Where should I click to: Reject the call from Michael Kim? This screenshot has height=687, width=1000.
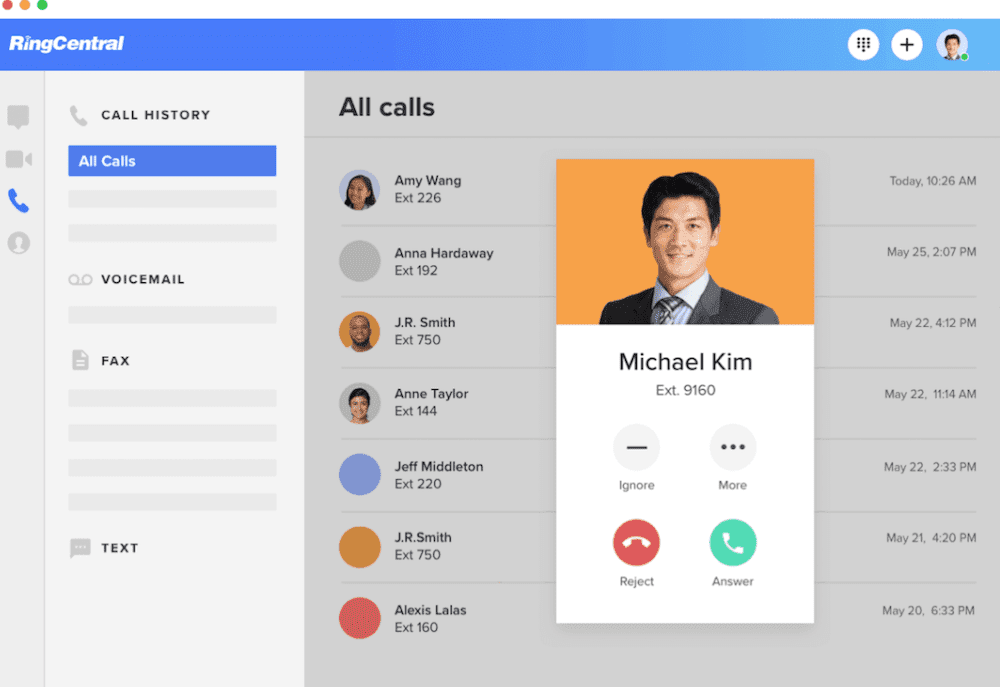tap(636, 543)
